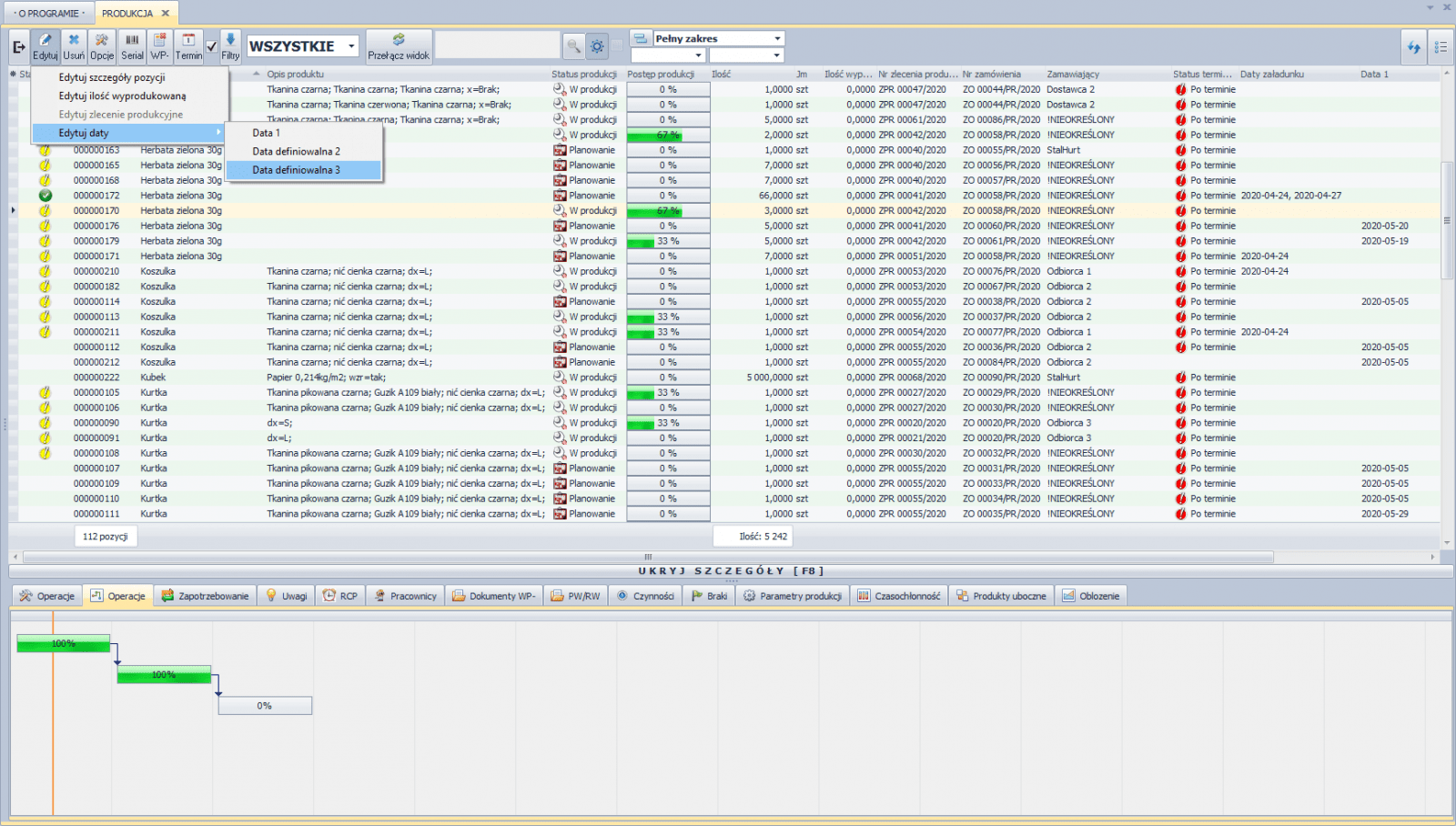
Task: Select Edytuj ilość wyprodukowaną menu item
Action: coord(122,96)
